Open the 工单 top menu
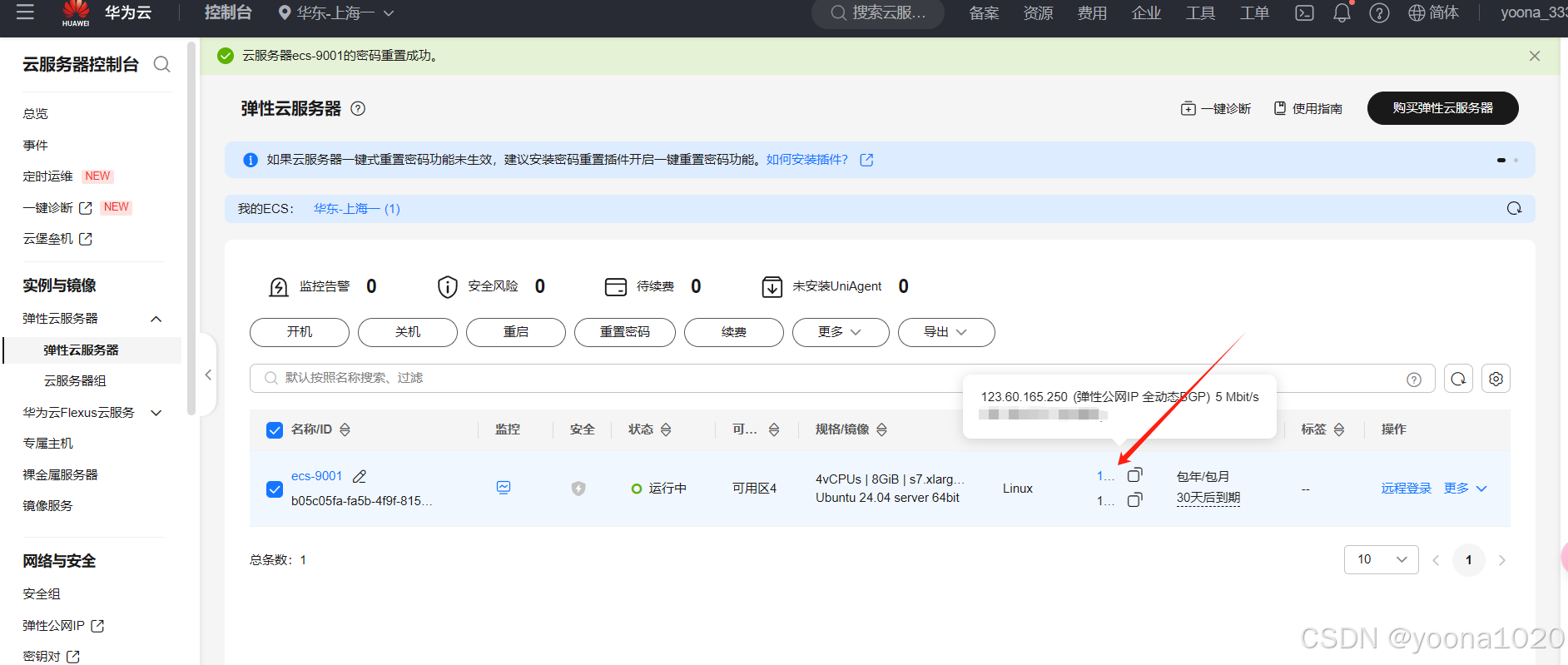The image size is (1568, 665). 1254,13
